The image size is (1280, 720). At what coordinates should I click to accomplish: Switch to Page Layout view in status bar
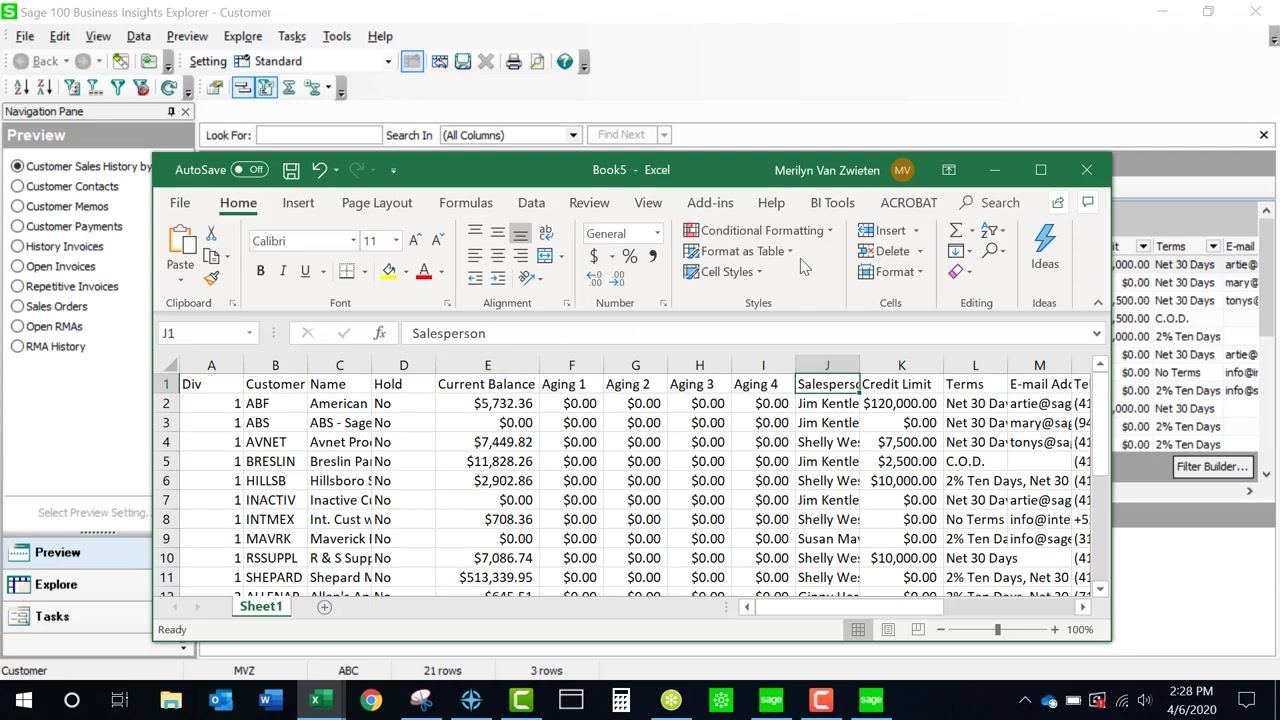(888, 630)
